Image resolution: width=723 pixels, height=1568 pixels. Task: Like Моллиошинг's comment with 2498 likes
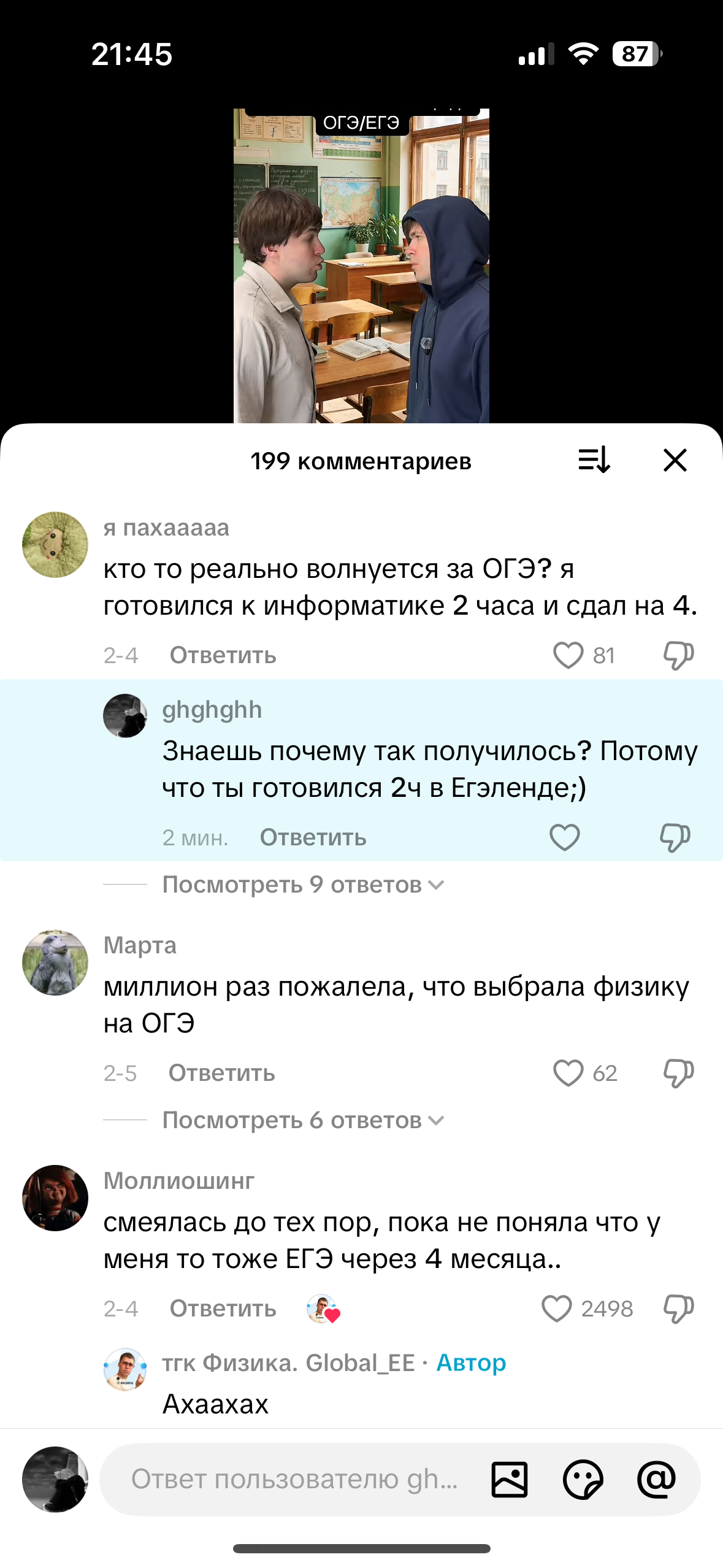click(557, 1309)
